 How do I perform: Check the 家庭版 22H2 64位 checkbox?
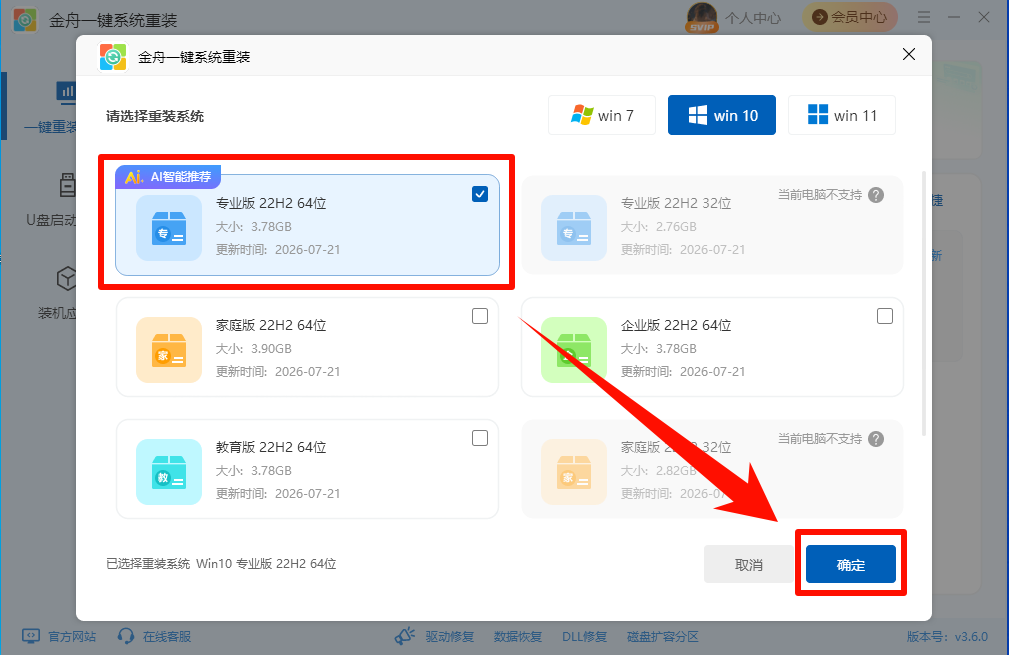click(x=480, y=316)
